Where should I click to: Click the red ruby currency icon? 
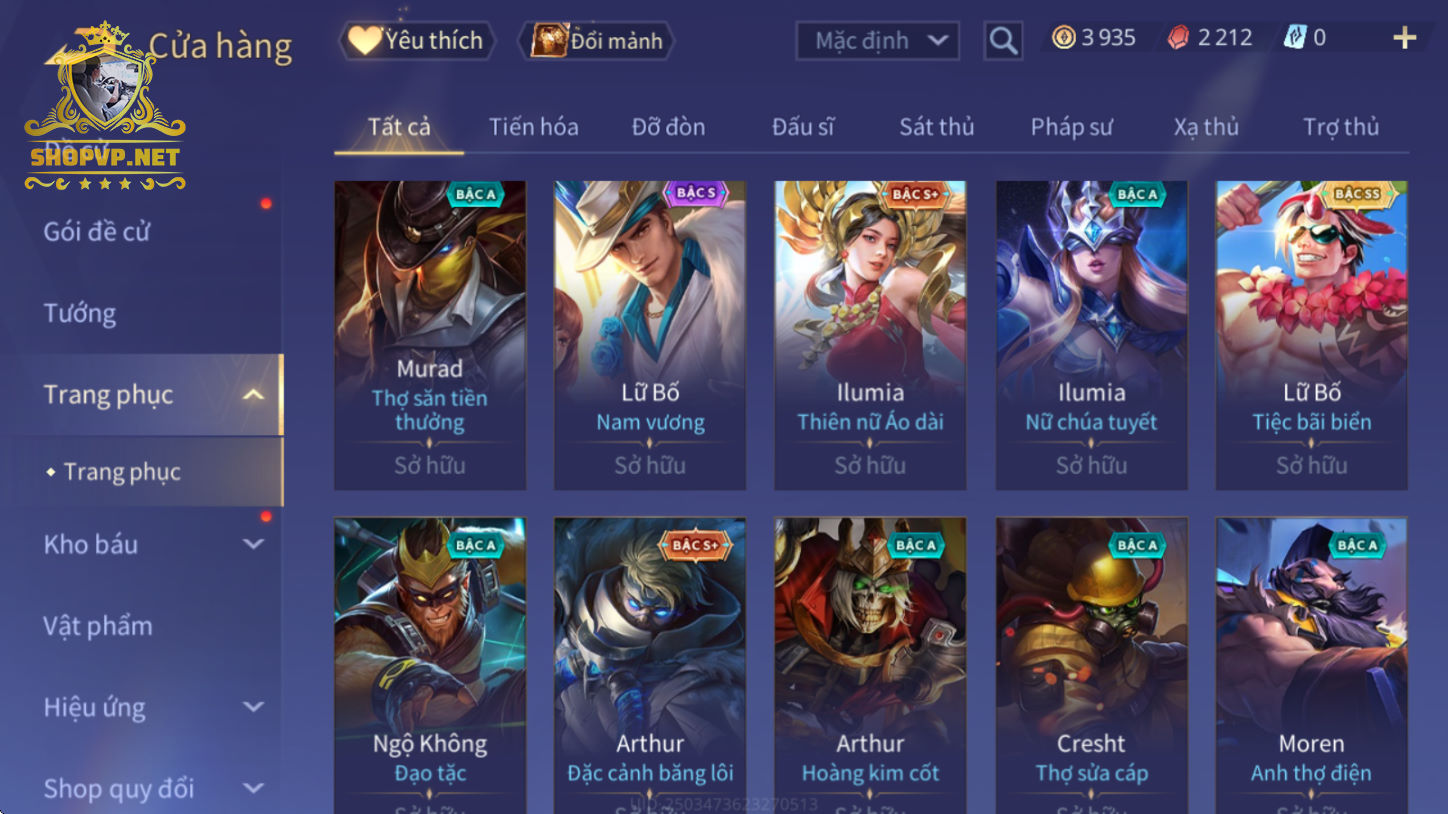coord(1179,38)
